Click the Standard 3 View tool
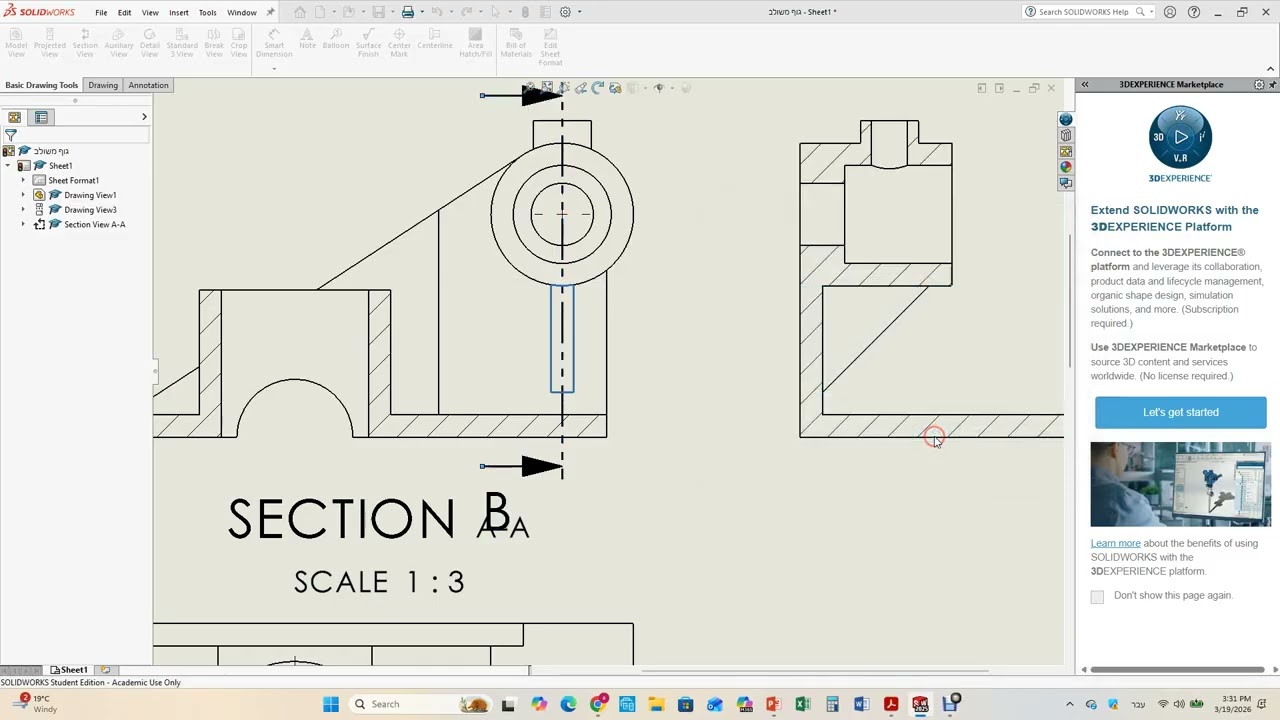The height and width of the screenshot is (720, 1280). point(182,43)
